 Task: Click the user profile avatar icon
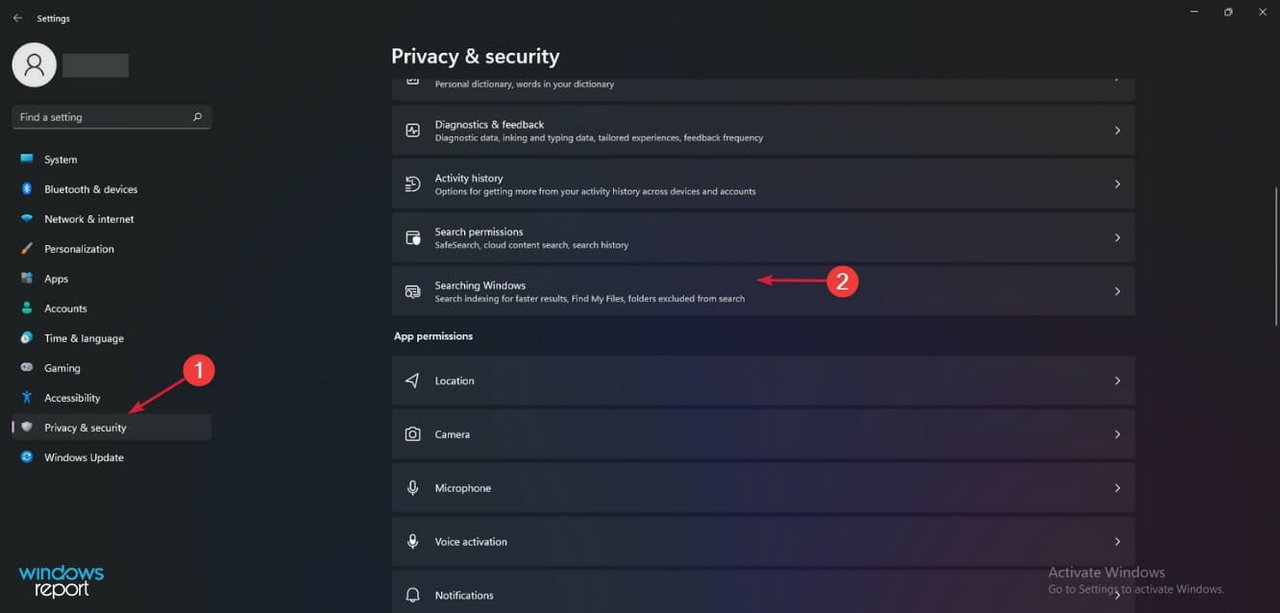pos(34,65)
